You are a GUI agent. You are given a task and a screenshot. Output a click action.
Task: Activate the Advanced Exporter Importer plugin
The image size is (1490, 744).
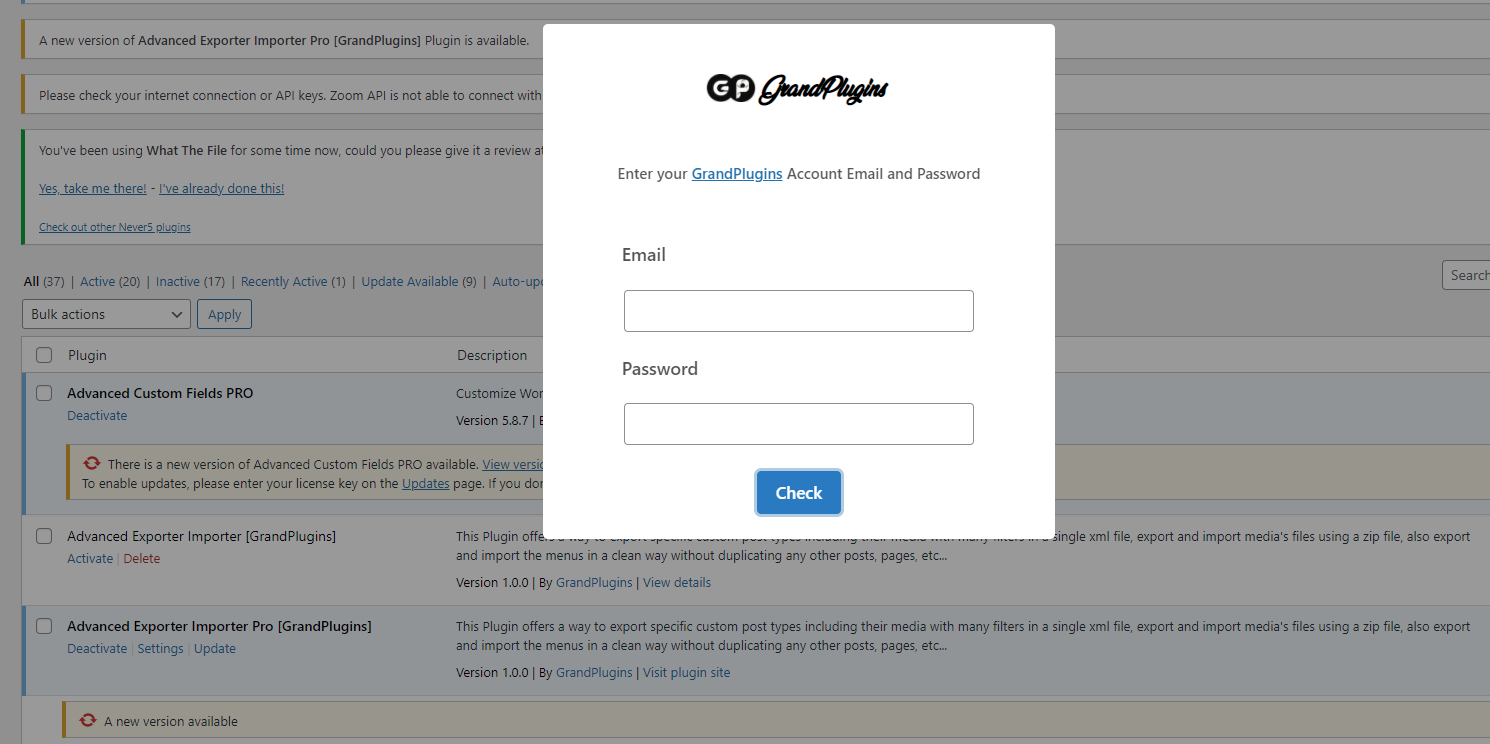pos(90,558)
